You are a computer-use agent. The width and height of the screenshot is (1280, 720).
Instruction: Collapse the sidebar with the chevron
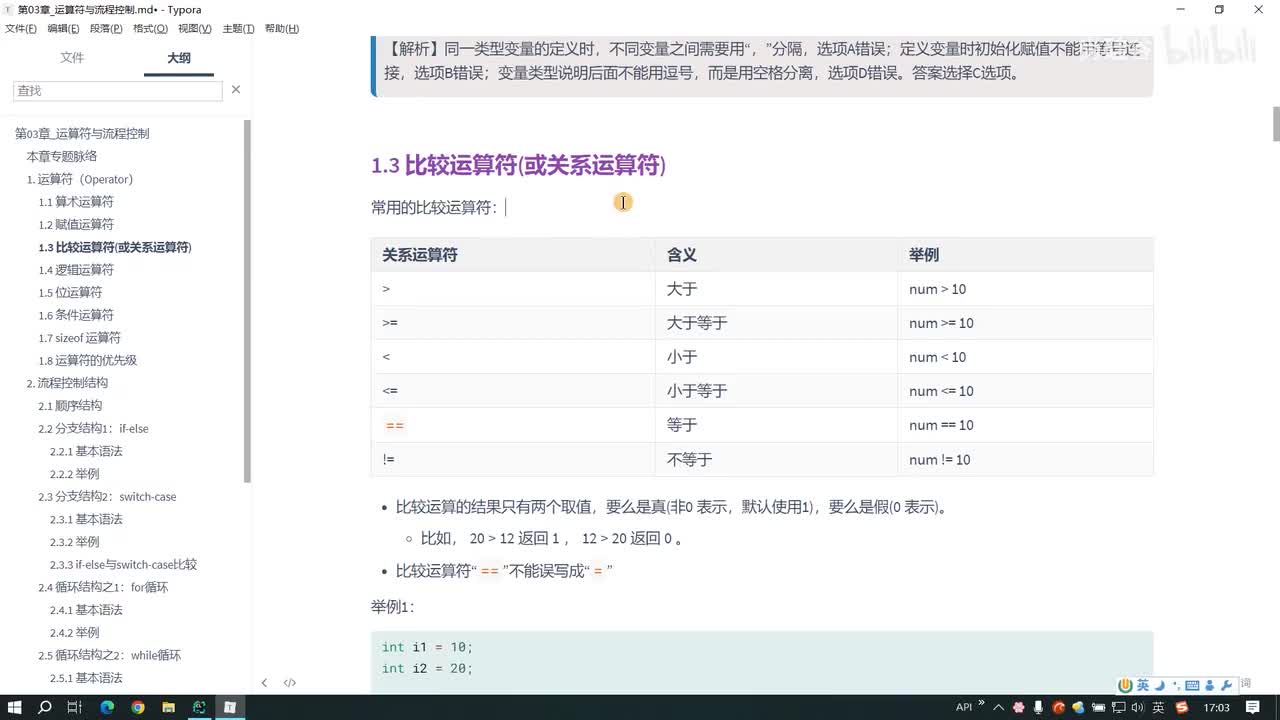pyautogui.click(x=264, y=683)
